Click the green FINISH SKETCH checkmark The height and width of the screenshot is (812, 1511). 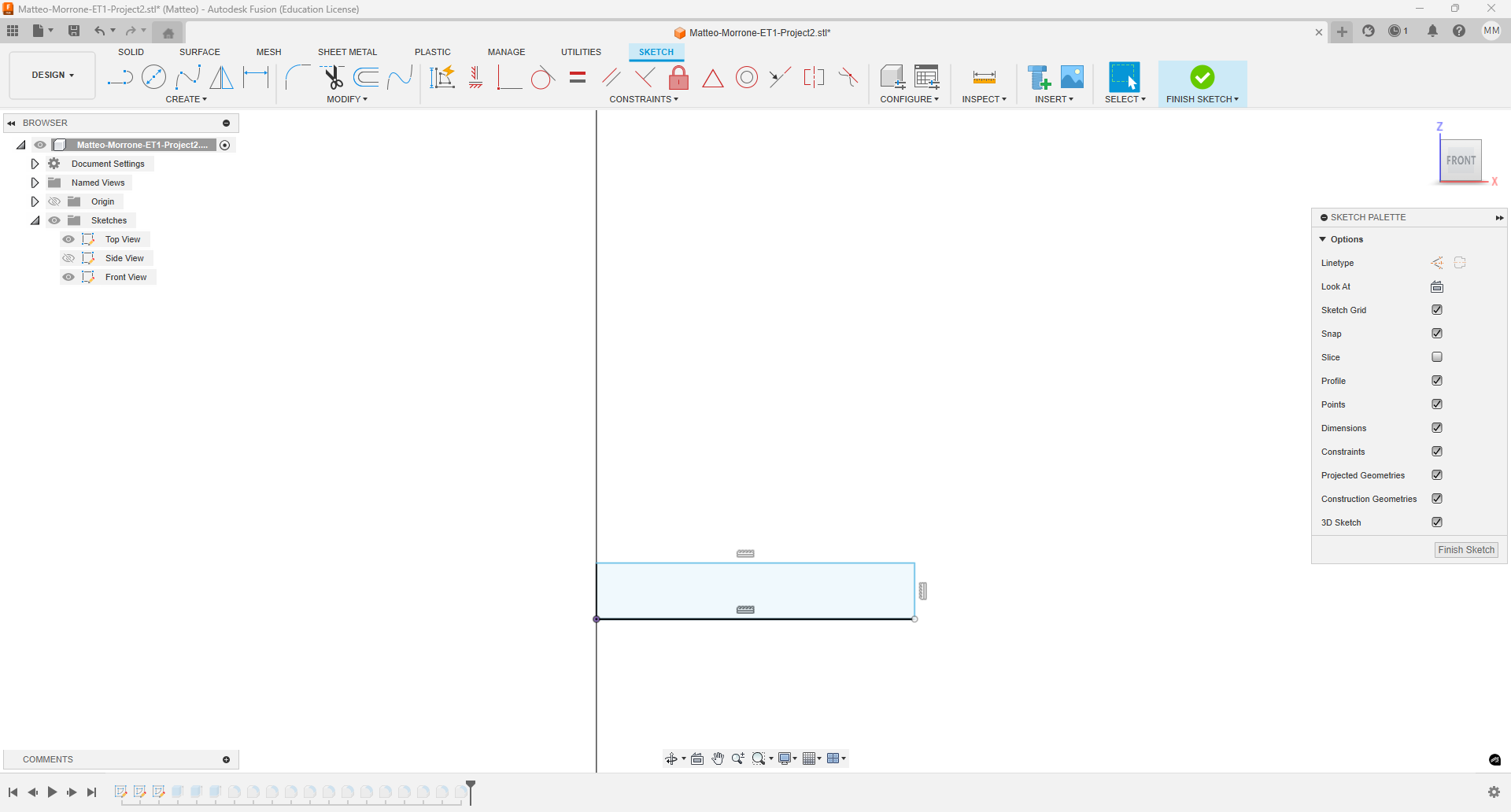click(x=1202, y=77)
